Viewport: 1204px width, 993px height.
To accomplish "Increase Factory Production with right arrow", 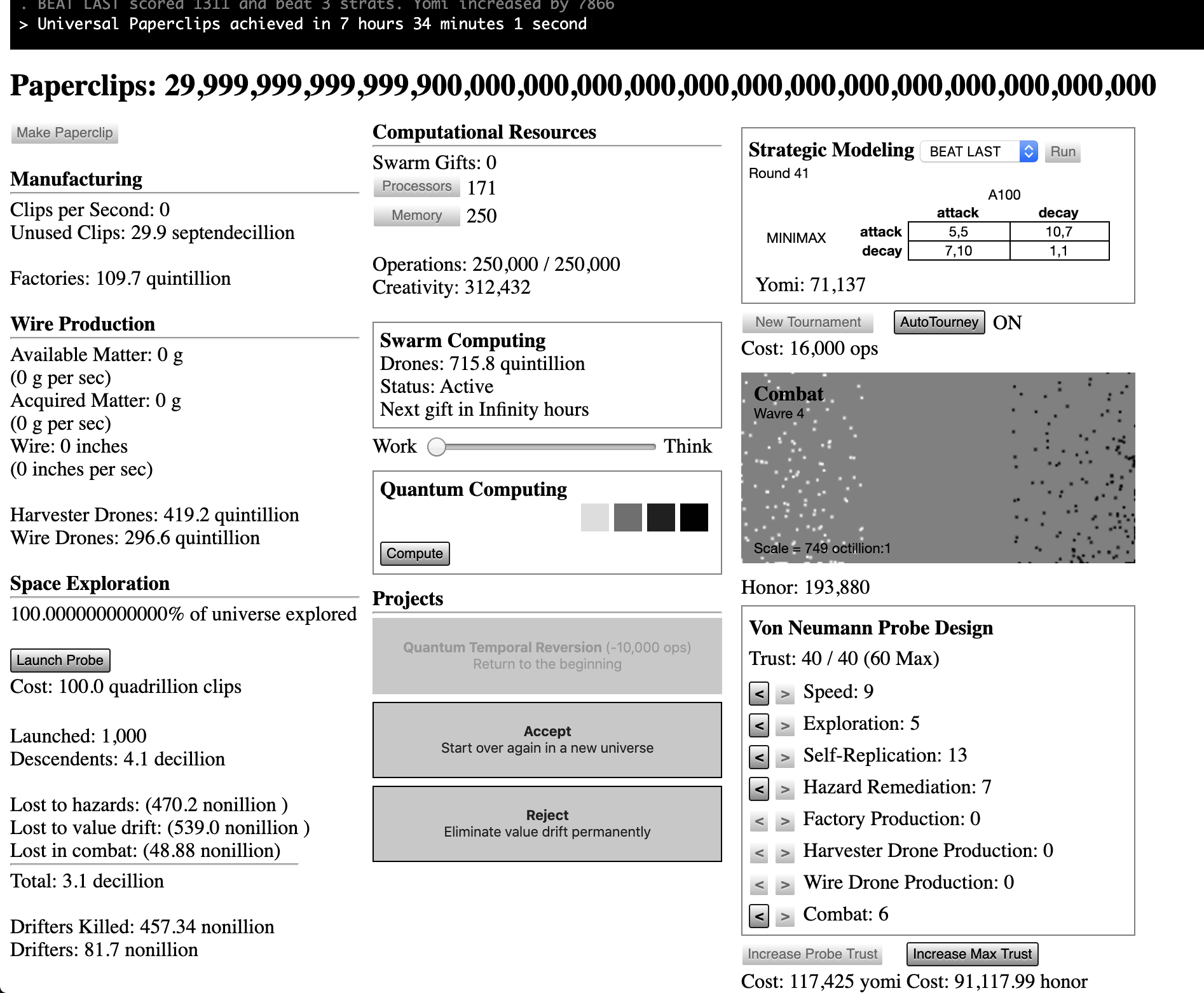I will point(785,820).
